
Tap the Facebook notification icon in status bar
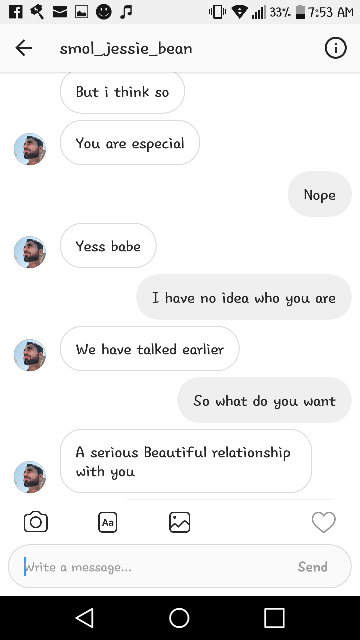pyautogui.click(x=16, y=12)
